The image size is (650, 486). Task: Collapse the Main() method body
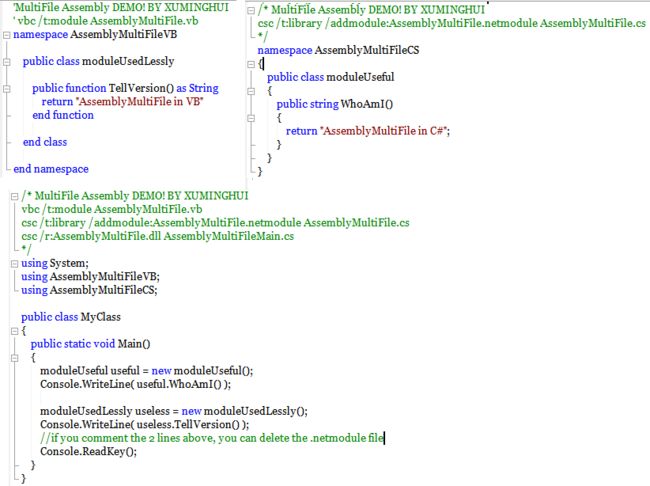click(15, 358)
